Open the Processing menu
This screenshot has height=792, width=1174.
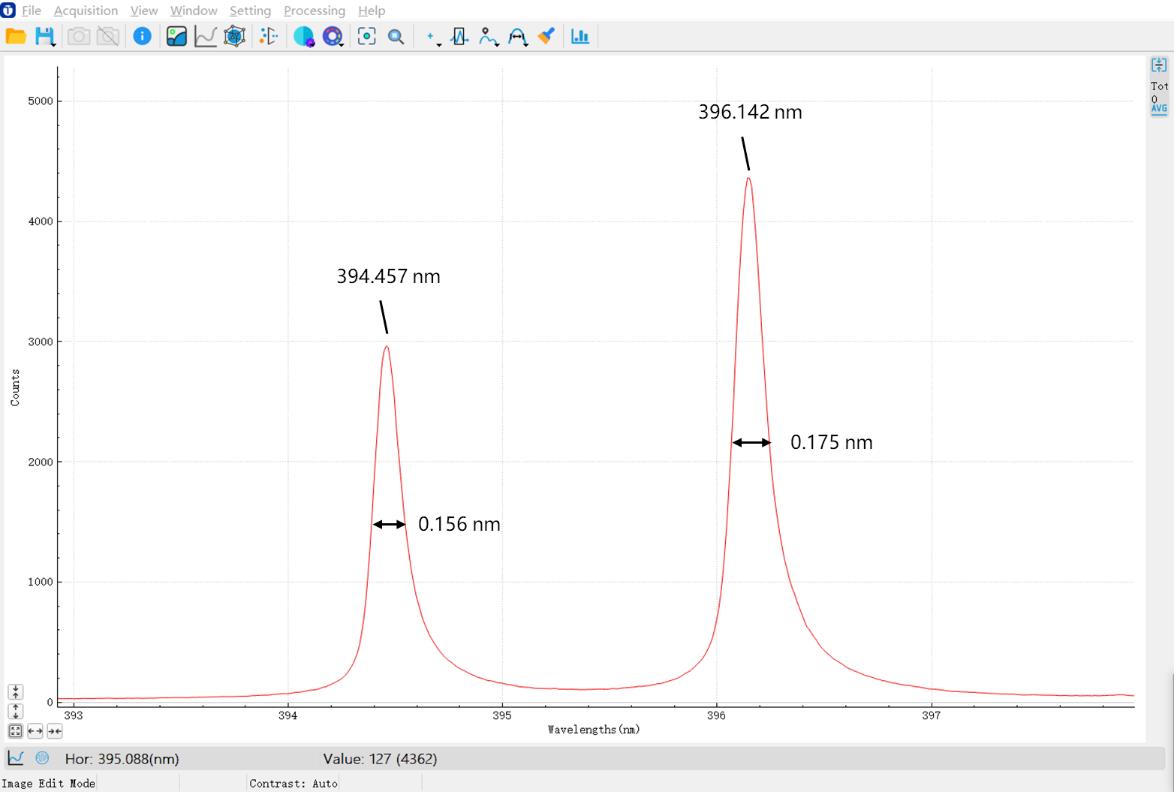[x=314, y=10]
